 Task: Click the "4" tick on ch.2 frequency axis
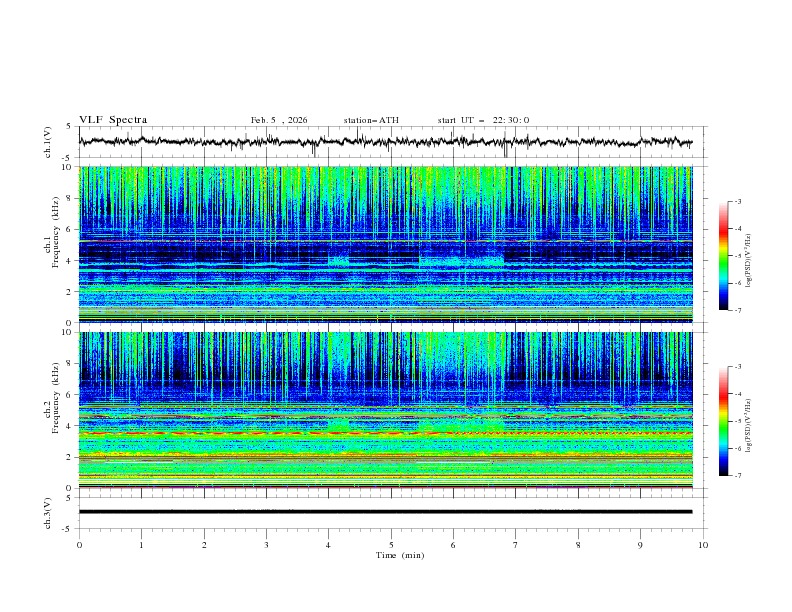70,426
